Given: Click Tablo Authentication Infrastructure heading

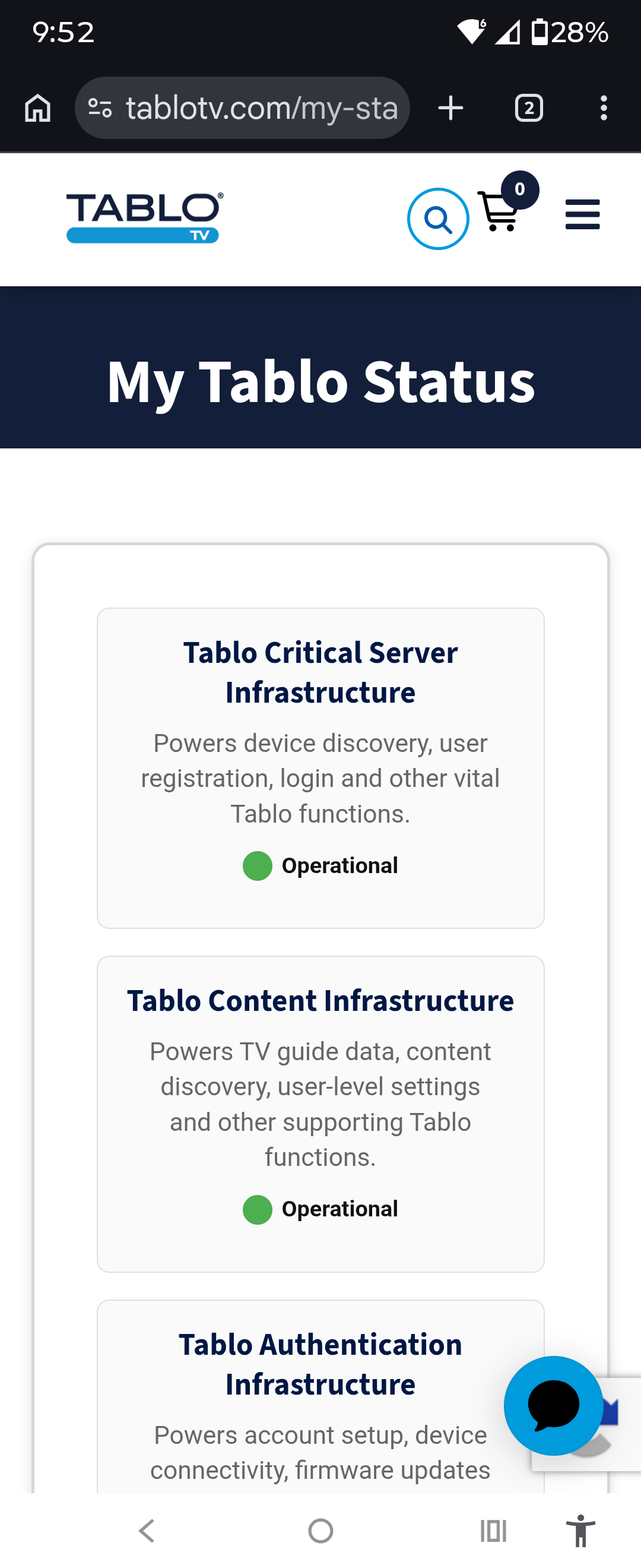Looking at the screenshot, I should point(320,1364).
